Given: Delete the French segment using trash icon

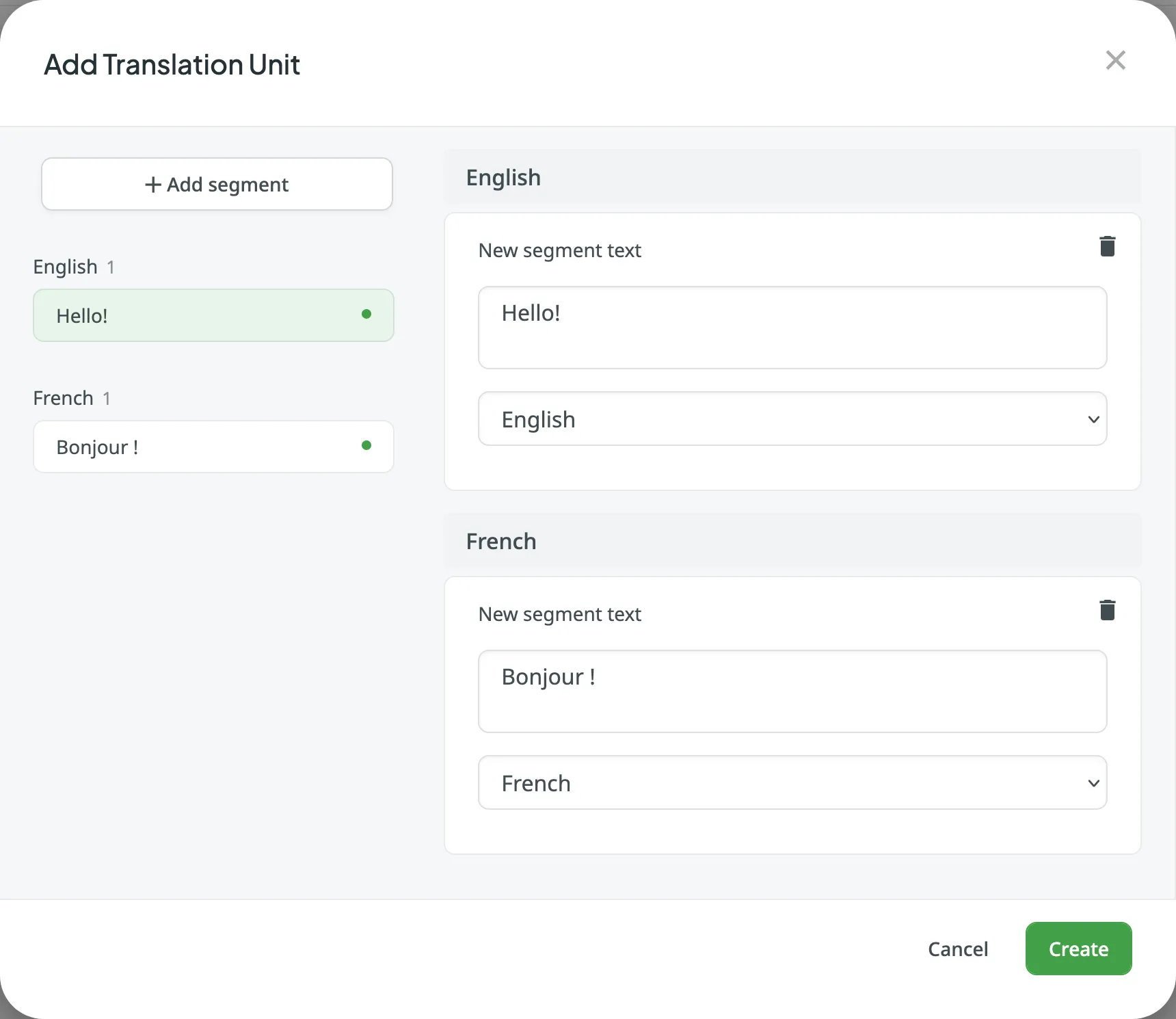Looking at the screenshot, I should pos(1108,610).
